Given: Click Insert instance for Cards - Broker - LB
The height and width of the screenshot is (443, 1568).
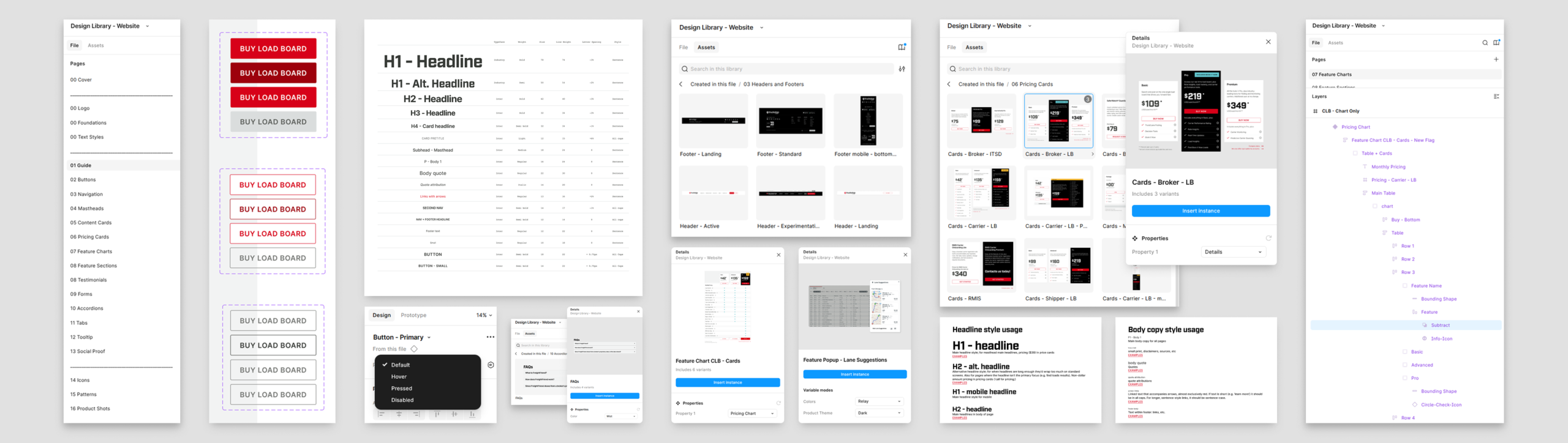Looking at the screenshot, I should (1200, 211).
